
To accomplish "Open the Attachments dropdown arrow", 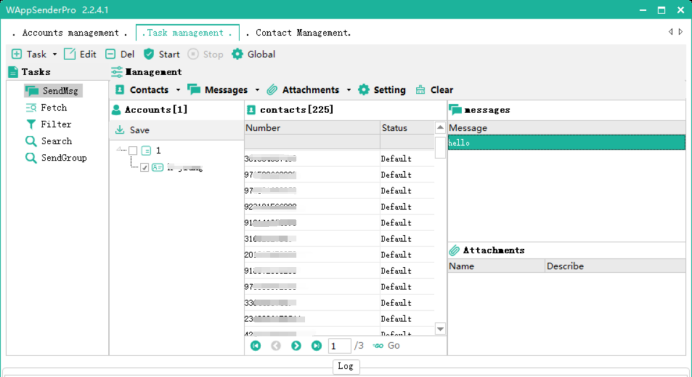I will [349, 90].
